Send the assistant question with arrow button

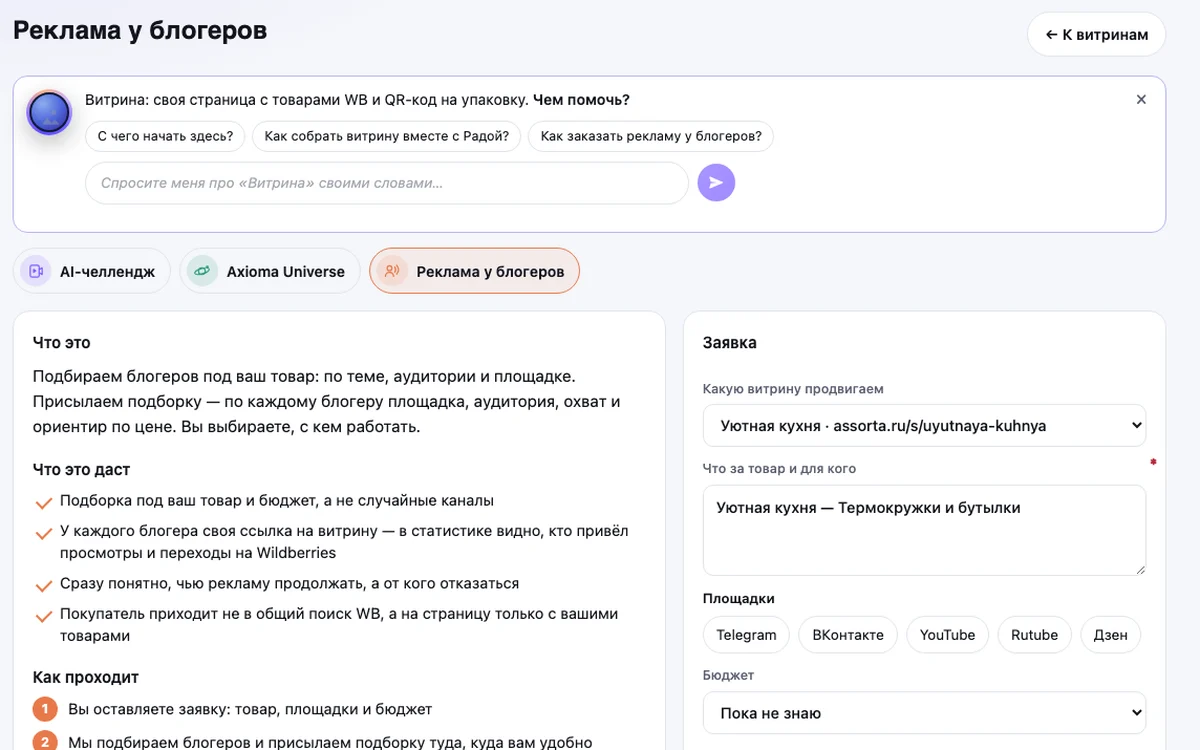716,182
